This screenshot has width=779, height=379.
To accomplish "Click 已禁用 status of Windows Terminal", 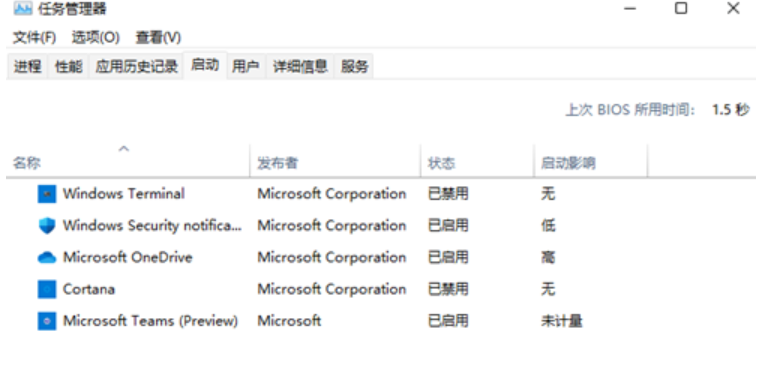I will click(x=448, y=194).
